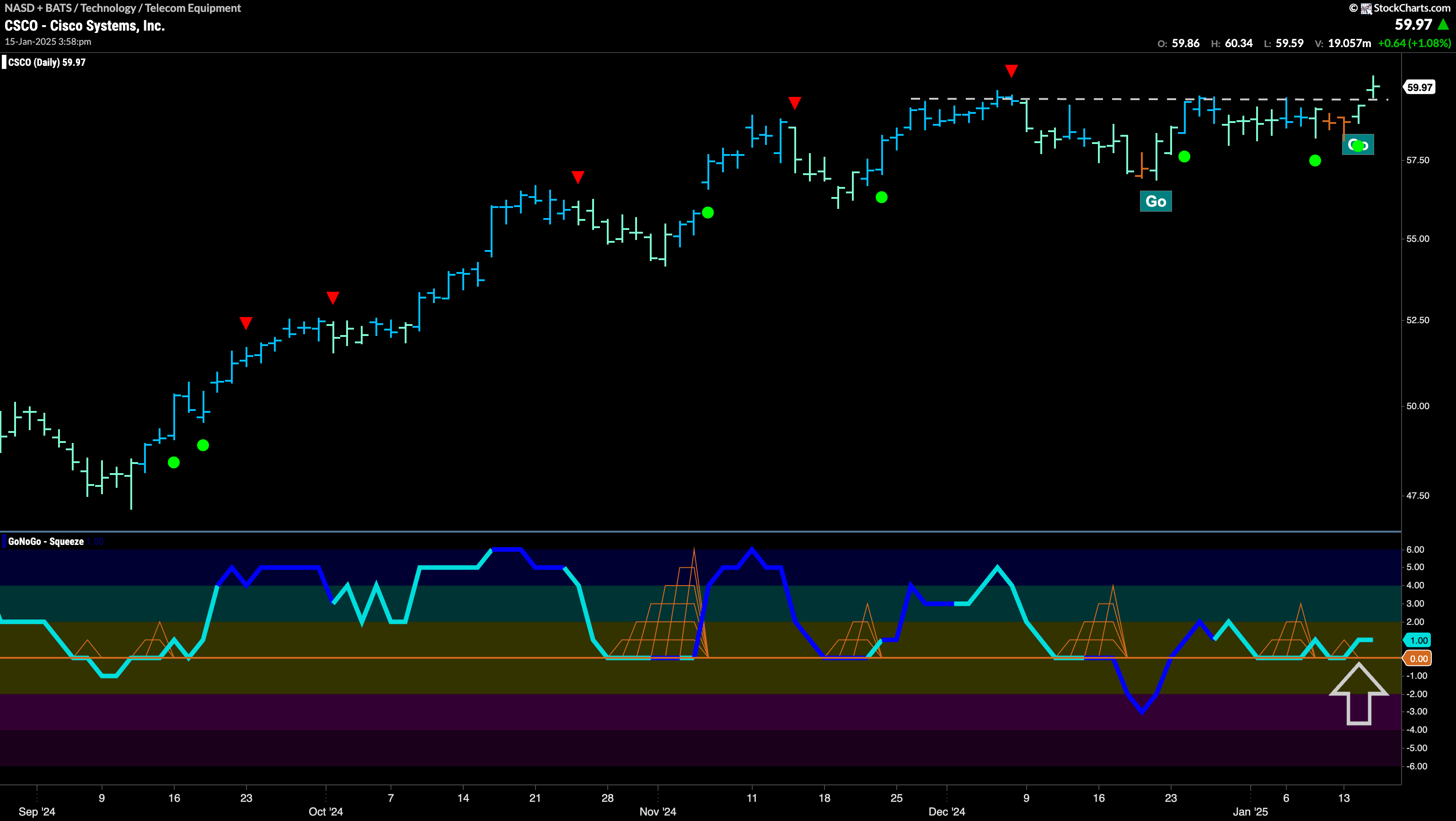Click the 1.00 oscillator value tag
The image size is (1456, 821).
(1418, 640)
